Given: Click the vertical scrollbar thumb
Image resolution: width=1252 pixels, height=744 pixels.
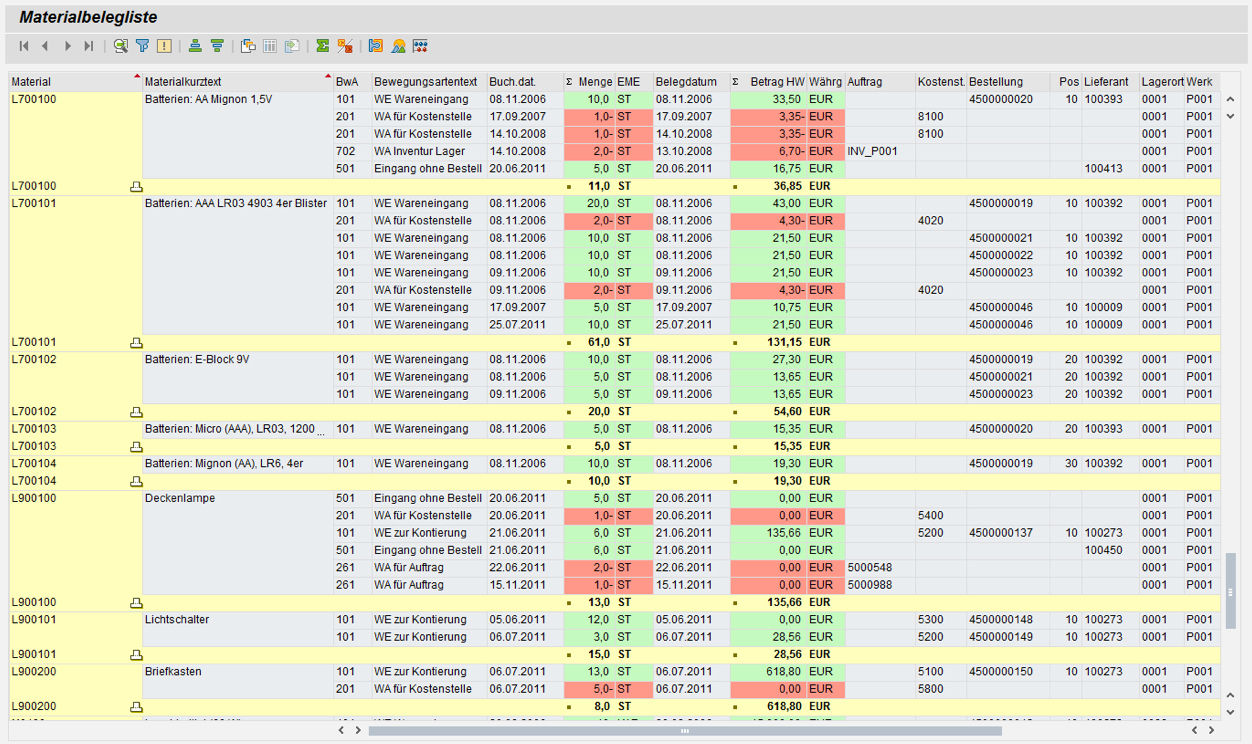Looking at the screenshot, I should [1230, 591].
